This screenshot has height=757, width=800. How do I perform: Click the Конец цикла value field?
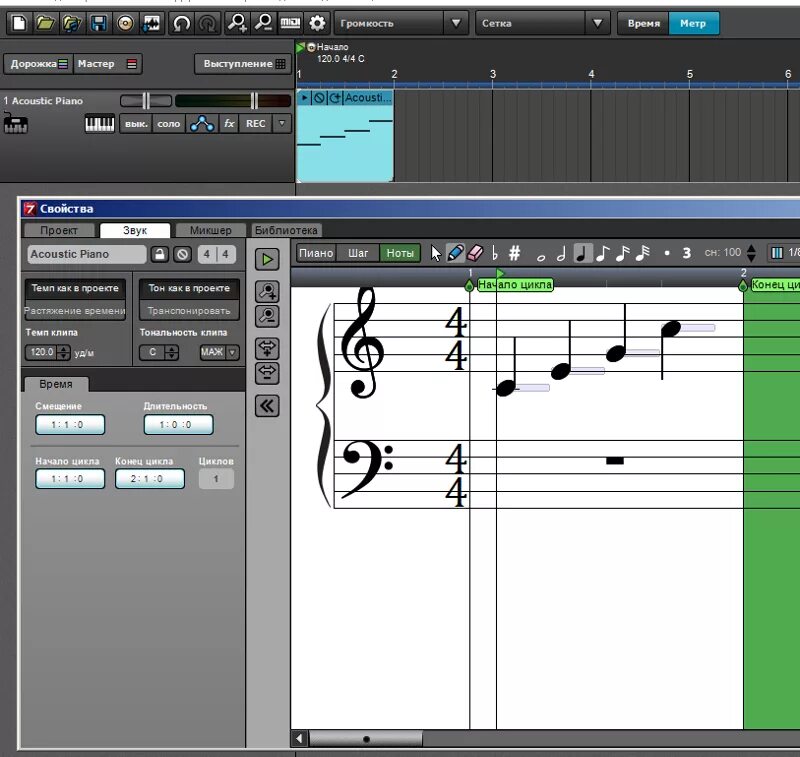tap(150, 478)
